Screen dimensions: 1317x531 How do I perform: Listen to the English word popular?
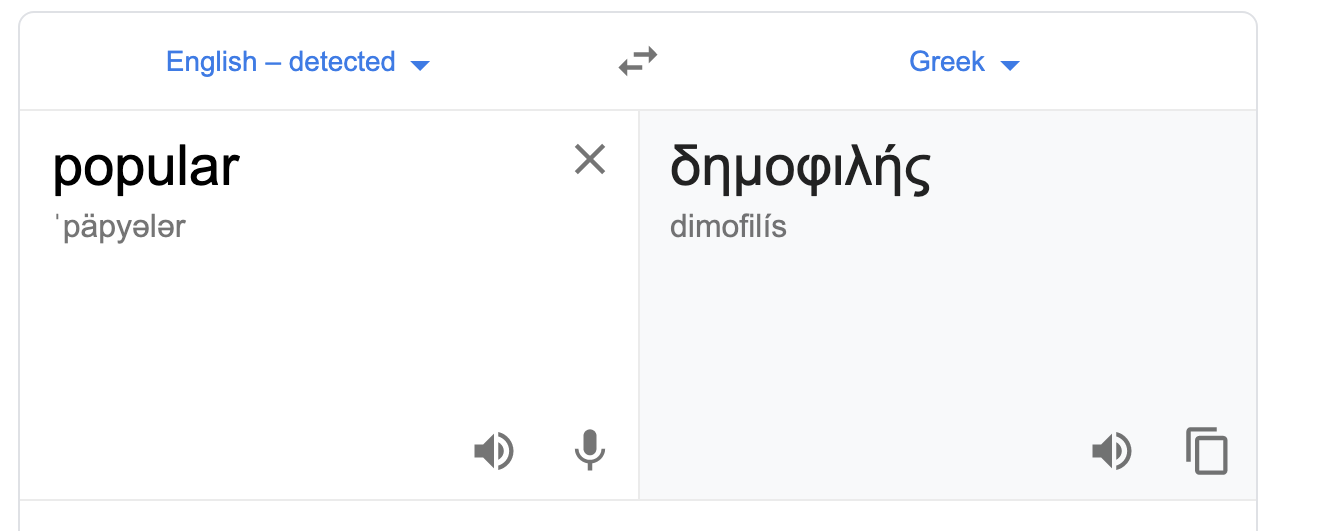493,451
